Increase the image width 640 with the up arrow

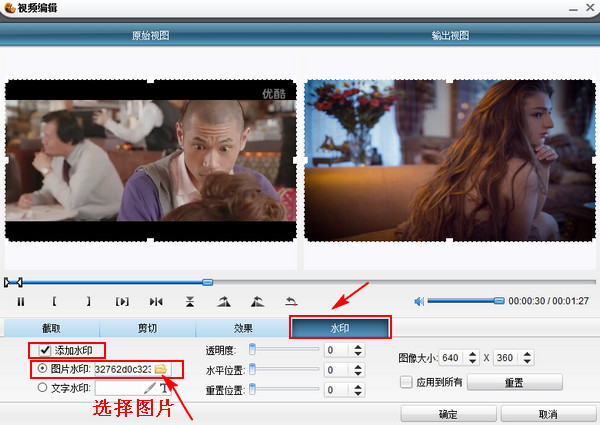pos(473,354)
